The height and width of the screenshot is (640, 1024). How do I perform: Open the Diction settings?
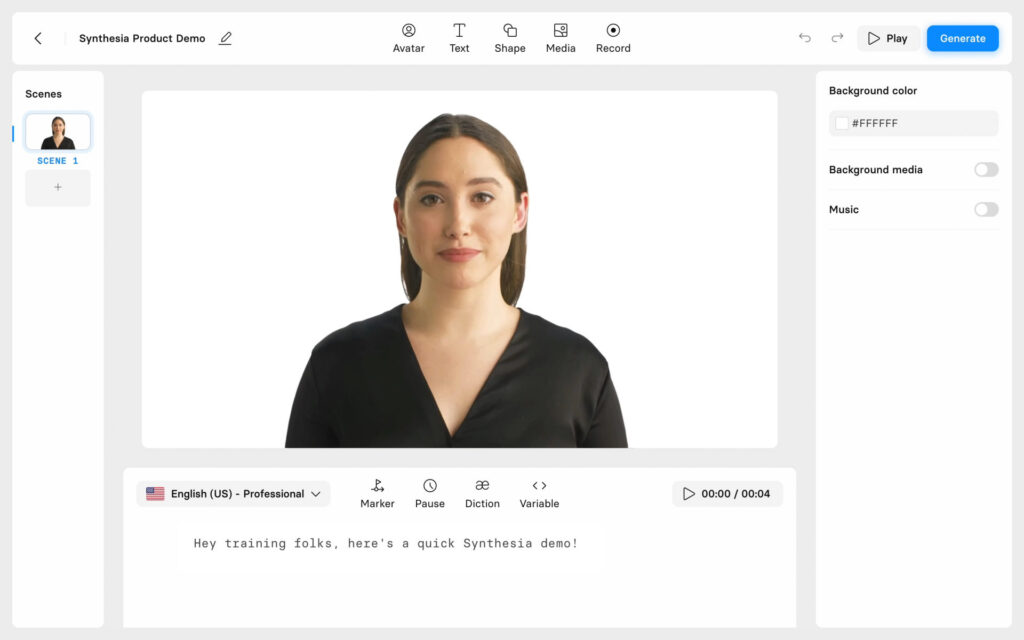click(482, 492)
